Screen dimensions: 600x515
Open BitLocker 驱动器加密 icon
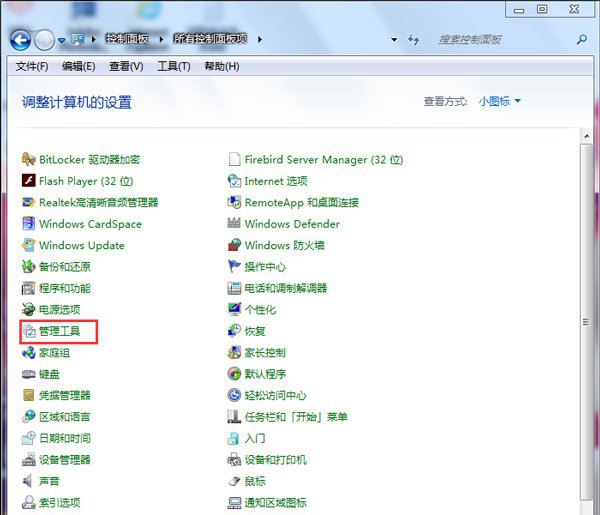click(29, 159)
